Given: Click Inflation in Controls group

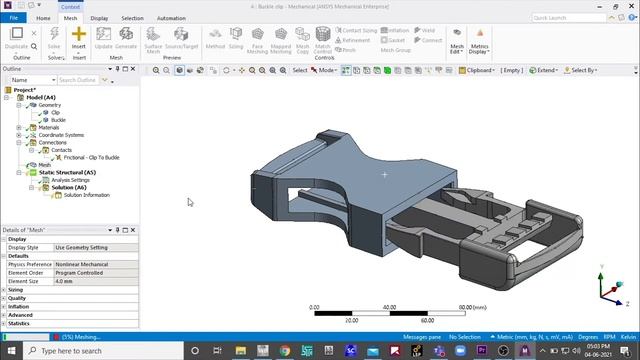Looking at the screenshot, I should [x=395, y=30].
